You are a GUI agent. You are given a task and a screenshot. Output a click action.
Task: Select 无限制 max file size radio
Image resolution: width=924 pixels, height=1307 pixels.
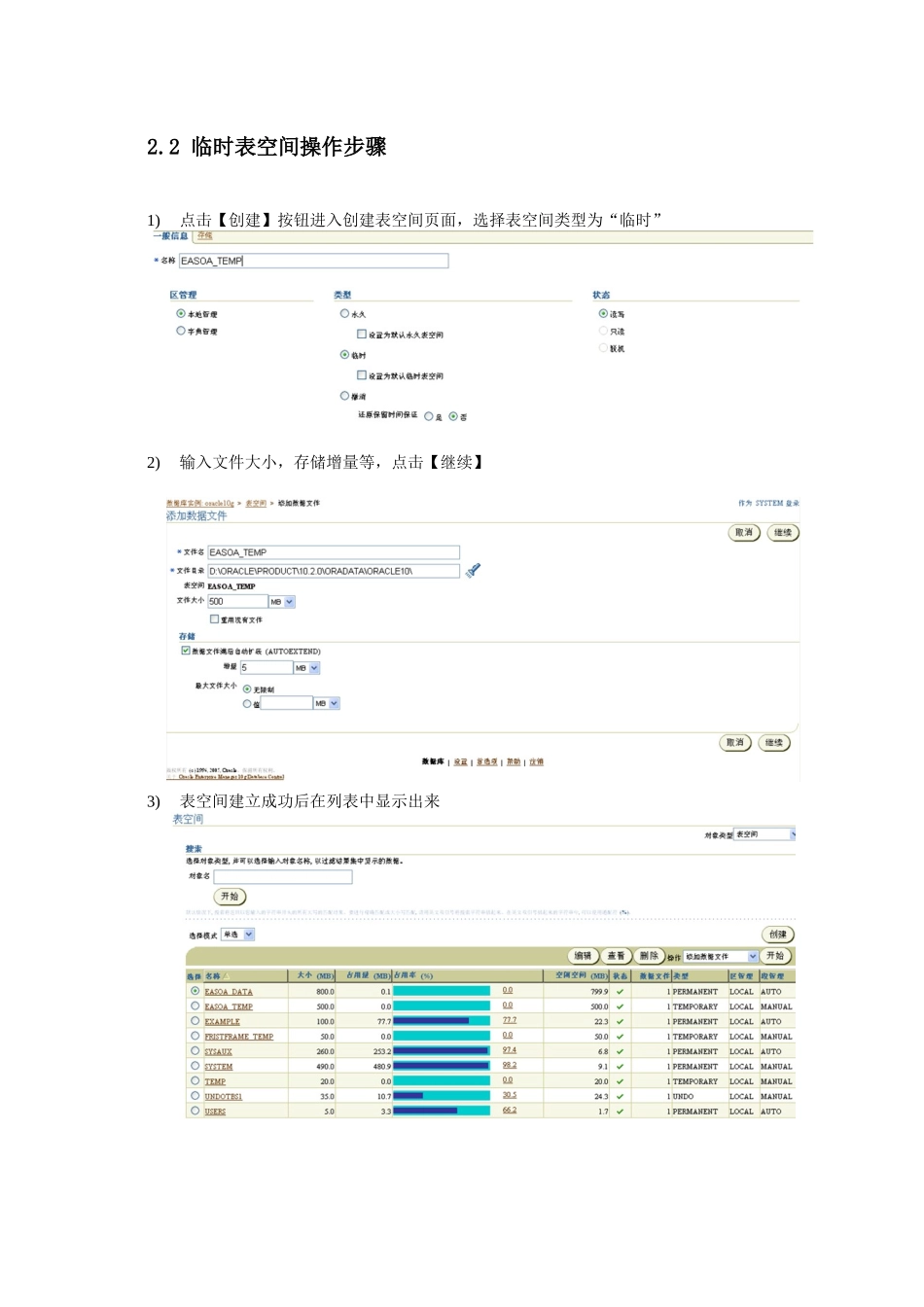pyautogui.click(x=247, y=689)
